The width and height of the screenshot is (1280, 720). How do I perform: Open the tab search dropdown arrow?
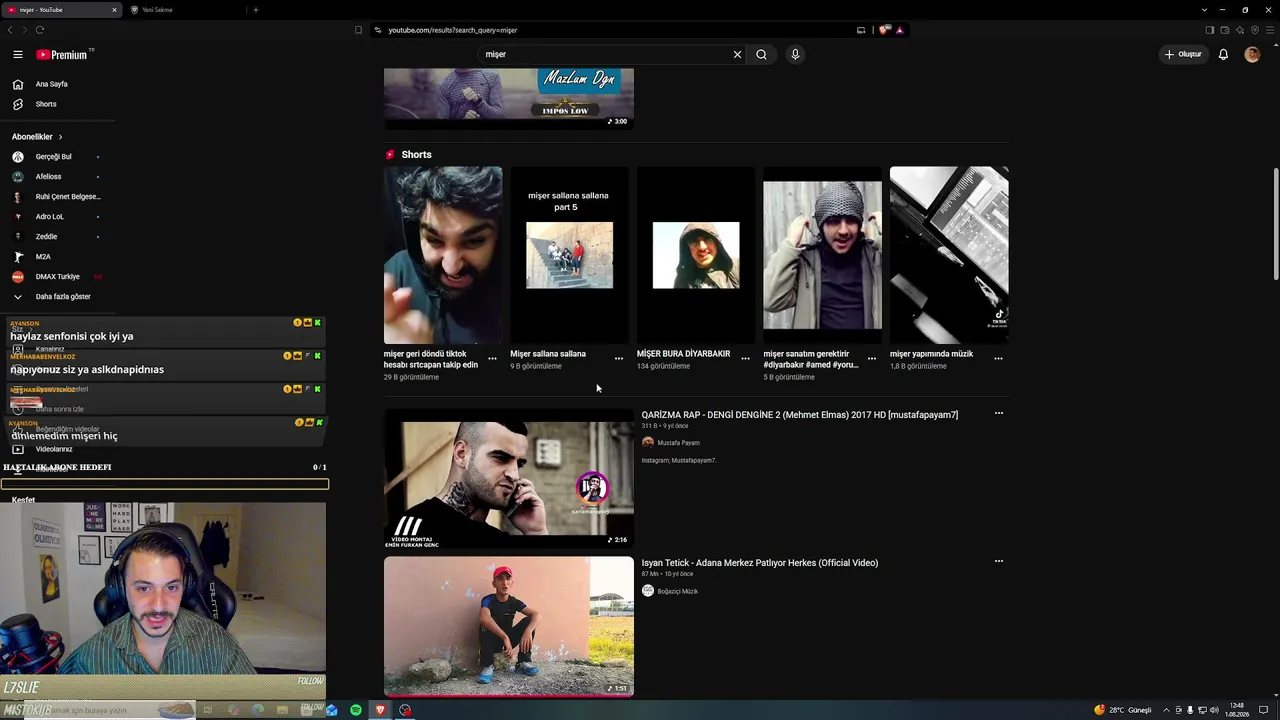(1204, 10)
